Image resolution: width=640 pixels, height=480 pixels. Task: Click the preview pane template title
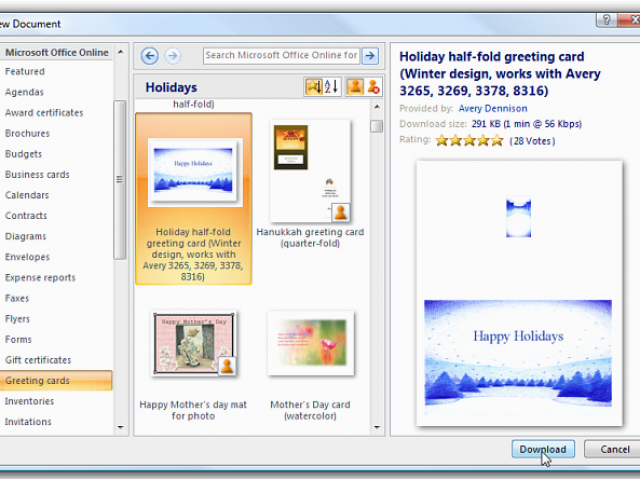(500, 73)
